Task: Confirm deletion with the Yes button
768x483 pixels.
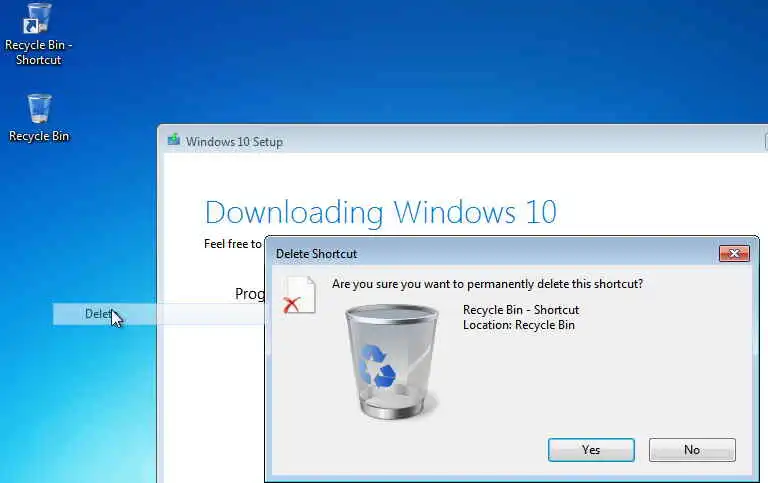Action: click(591, 450)
